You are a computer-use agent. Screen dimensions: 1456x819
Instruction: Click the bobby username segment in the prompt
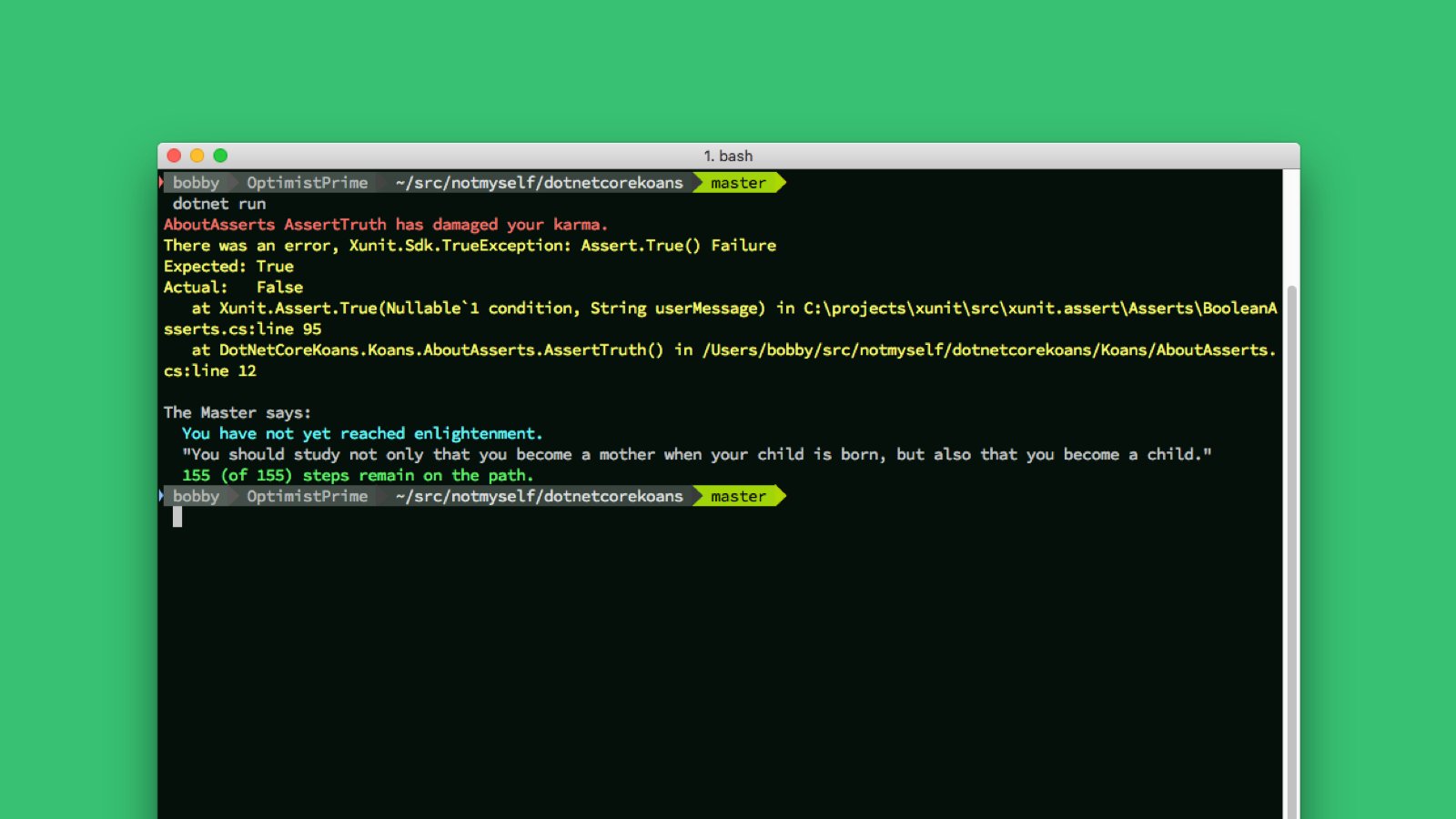click(x=196, y=183)
